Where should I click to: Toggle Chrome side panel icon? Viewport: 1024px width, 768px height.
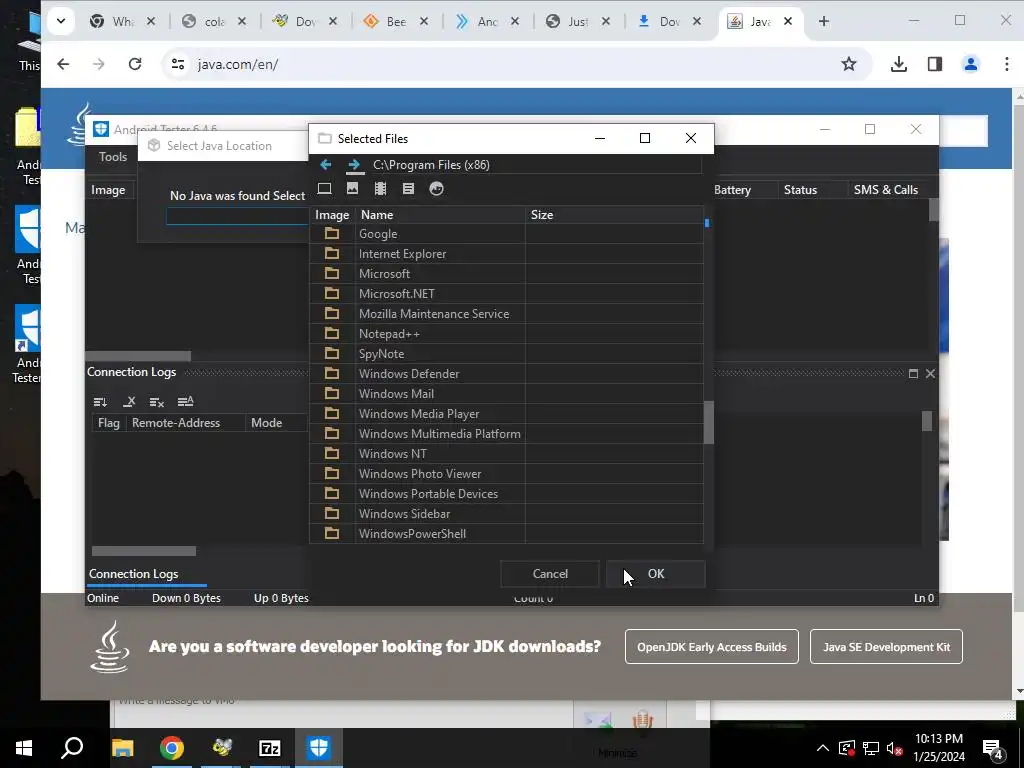[935, 64]
